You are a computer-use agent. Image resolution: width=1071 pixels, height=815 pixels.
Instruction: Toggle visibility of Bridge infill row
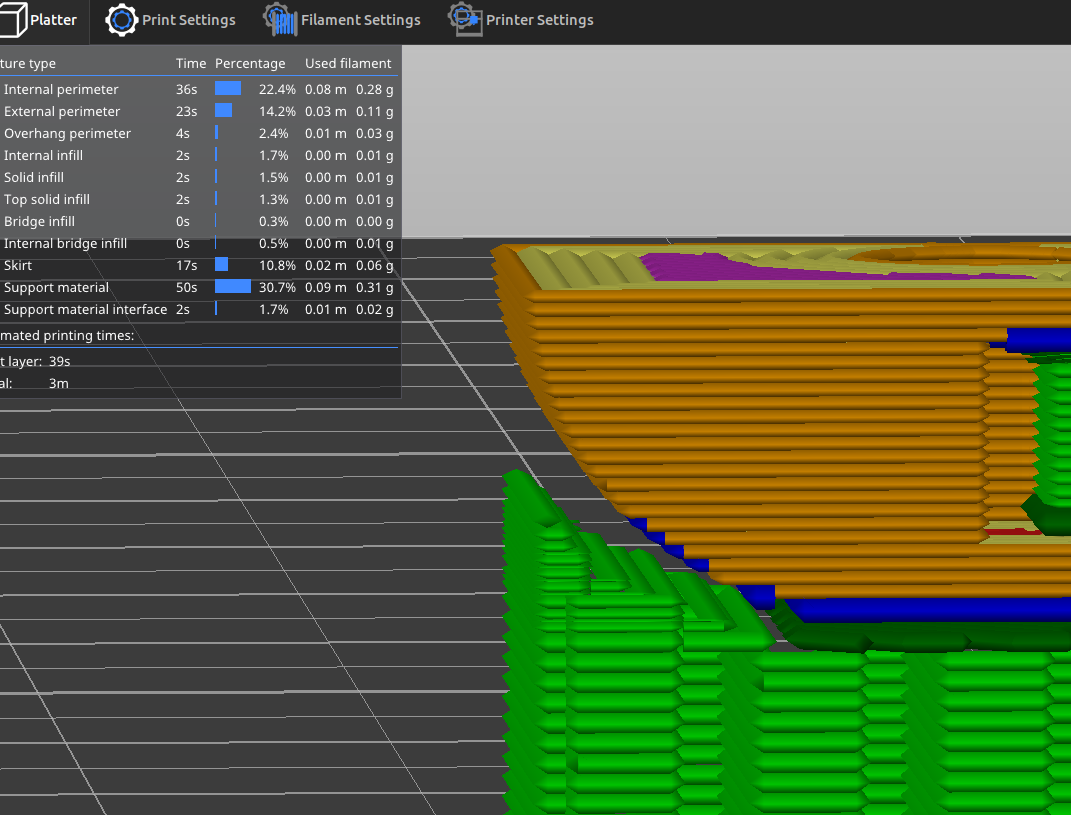199,221
